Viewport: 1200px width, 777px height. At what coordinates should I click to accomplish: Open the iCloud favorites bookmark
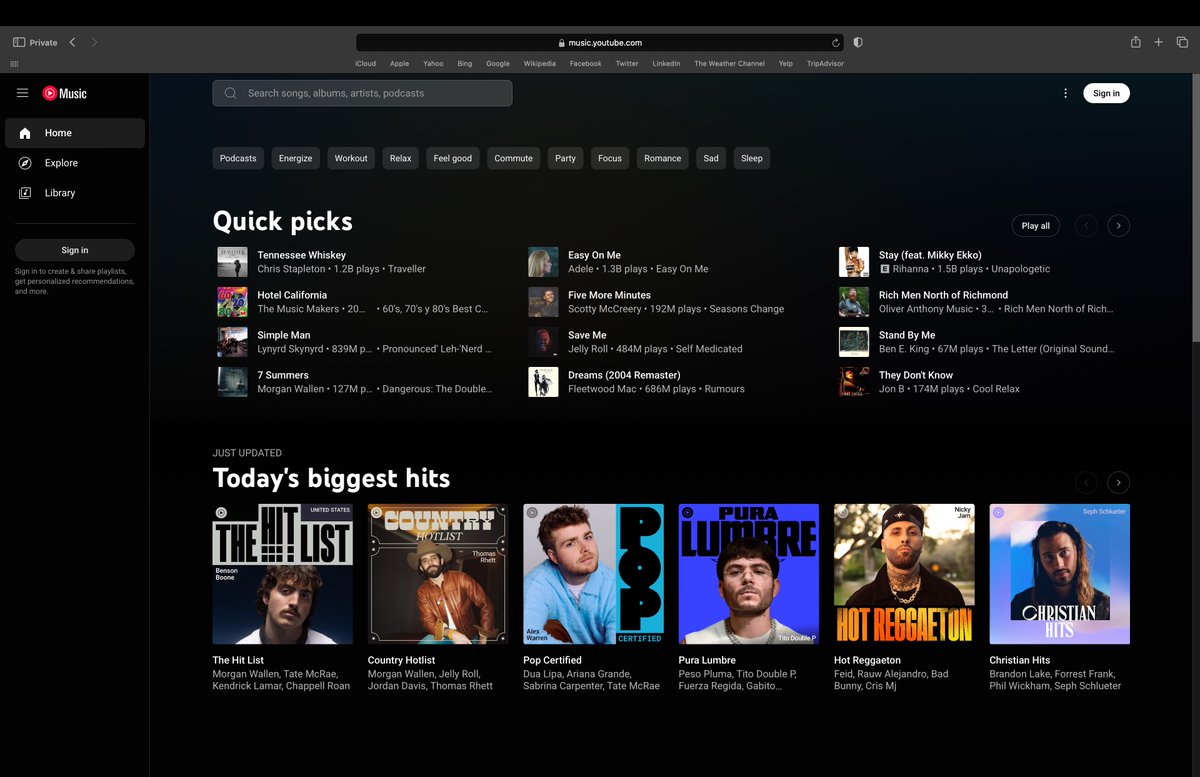click(x=365, y=64)
